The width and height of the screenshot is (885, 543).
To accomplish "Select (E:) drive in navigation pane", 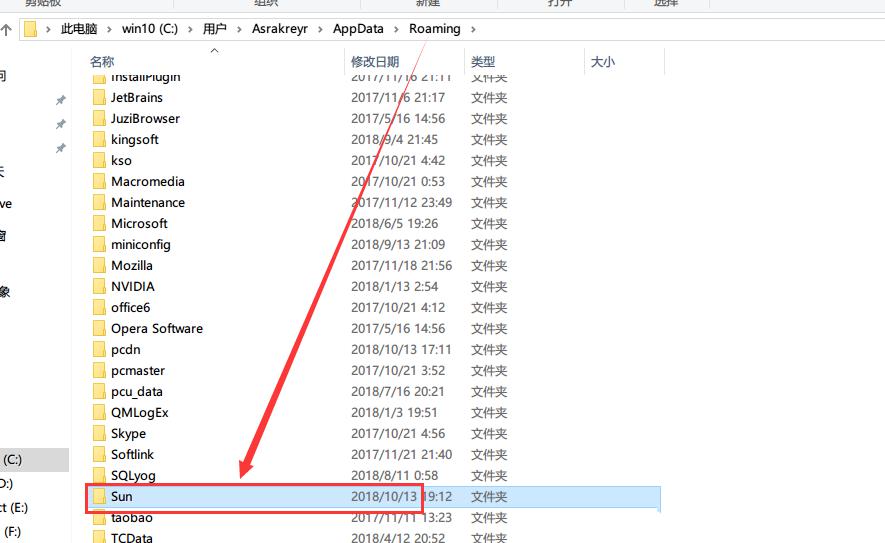I will point(15,507).
